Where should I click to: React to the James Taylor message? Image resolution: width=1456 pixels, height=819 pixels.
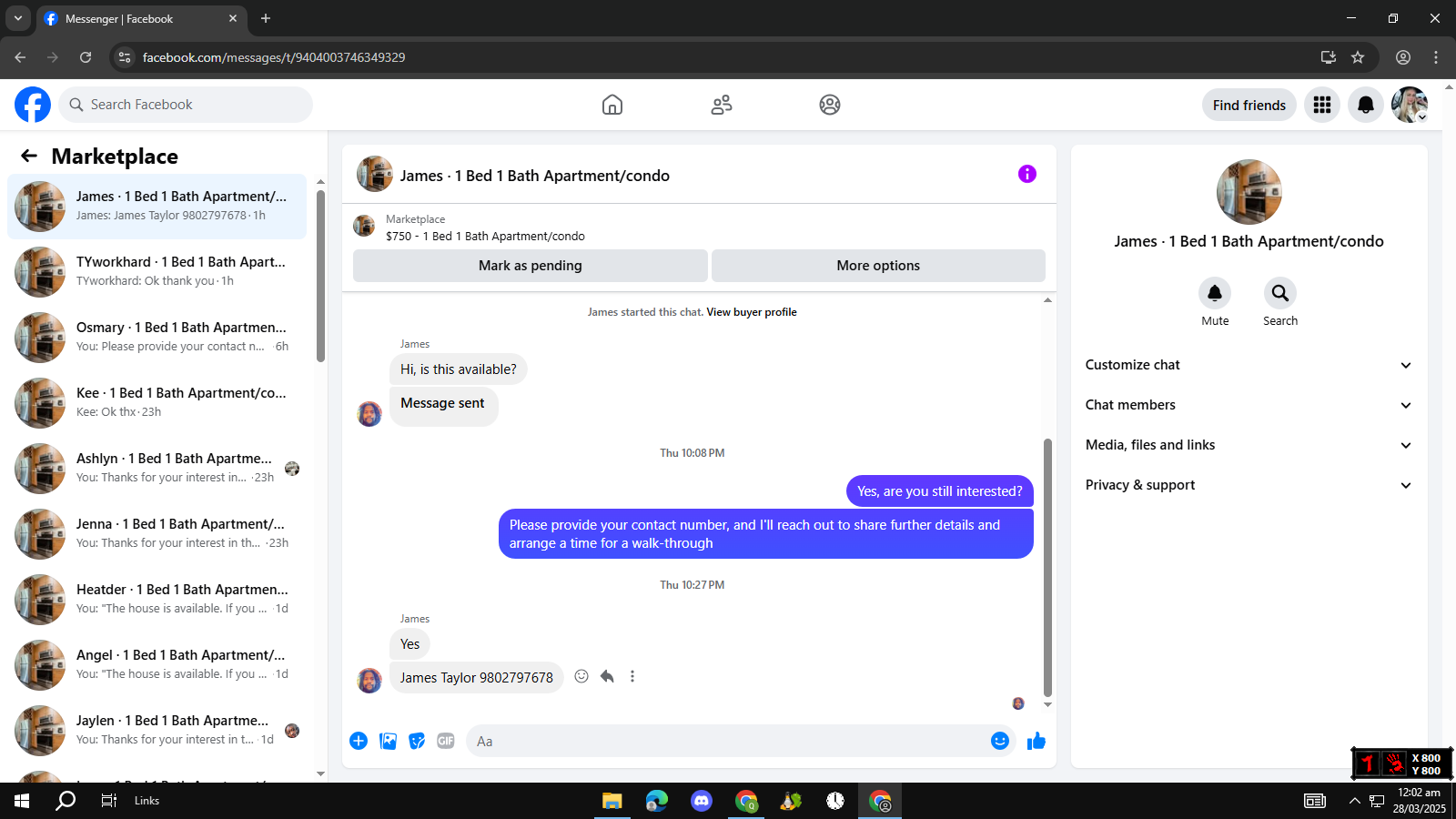click(581, 676)
